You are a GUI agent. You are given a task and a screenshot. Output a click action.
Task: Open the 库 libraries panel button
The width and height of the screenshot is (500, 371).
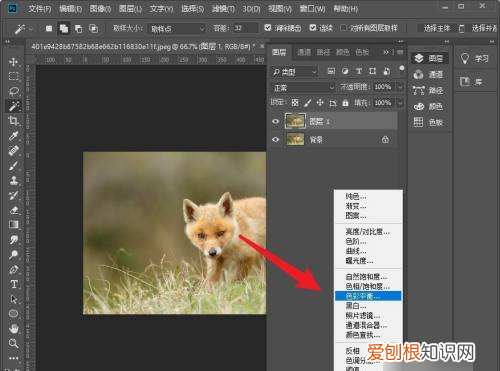471,82
